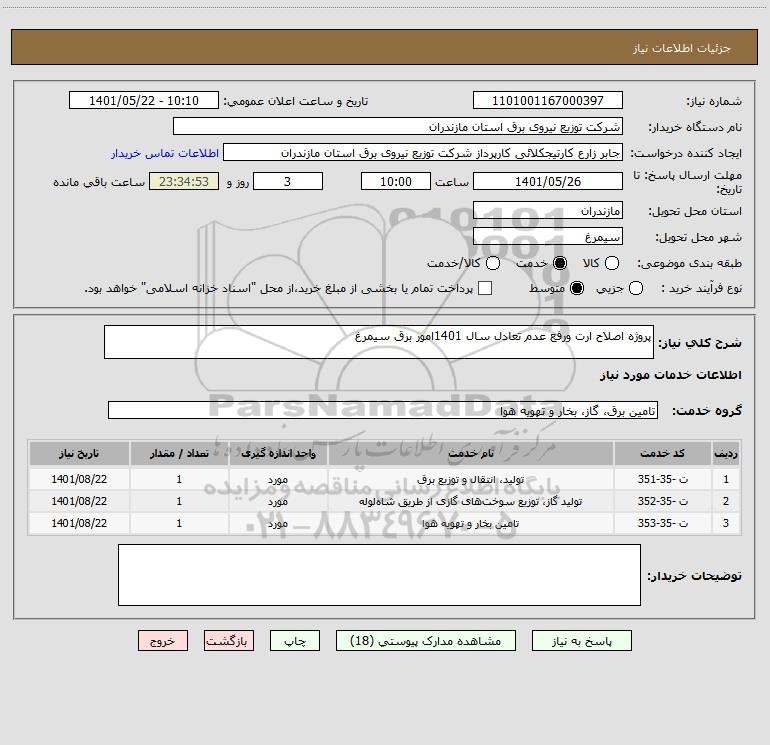This screenshot has height=745, width=770.
Task: Click the توضیحات خریدار text area
Action: tap(379, 575)
